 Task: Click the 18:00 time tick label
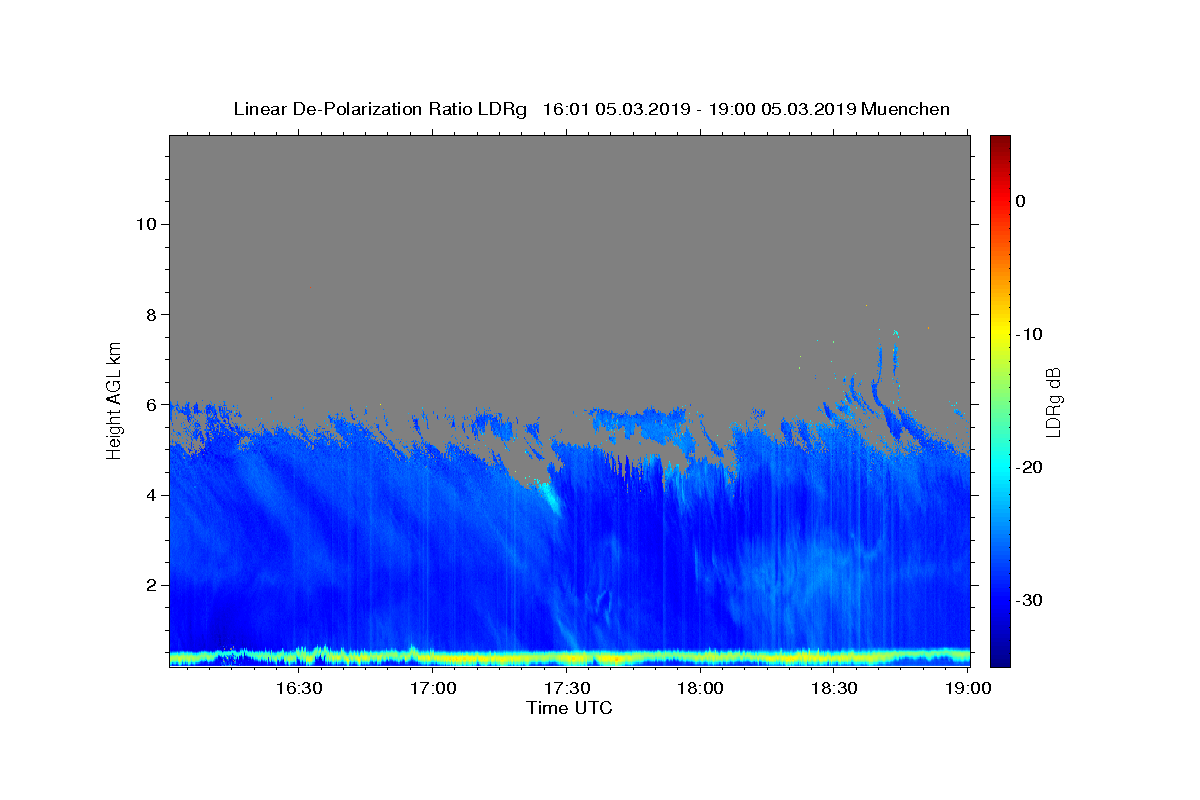(701, 688)
